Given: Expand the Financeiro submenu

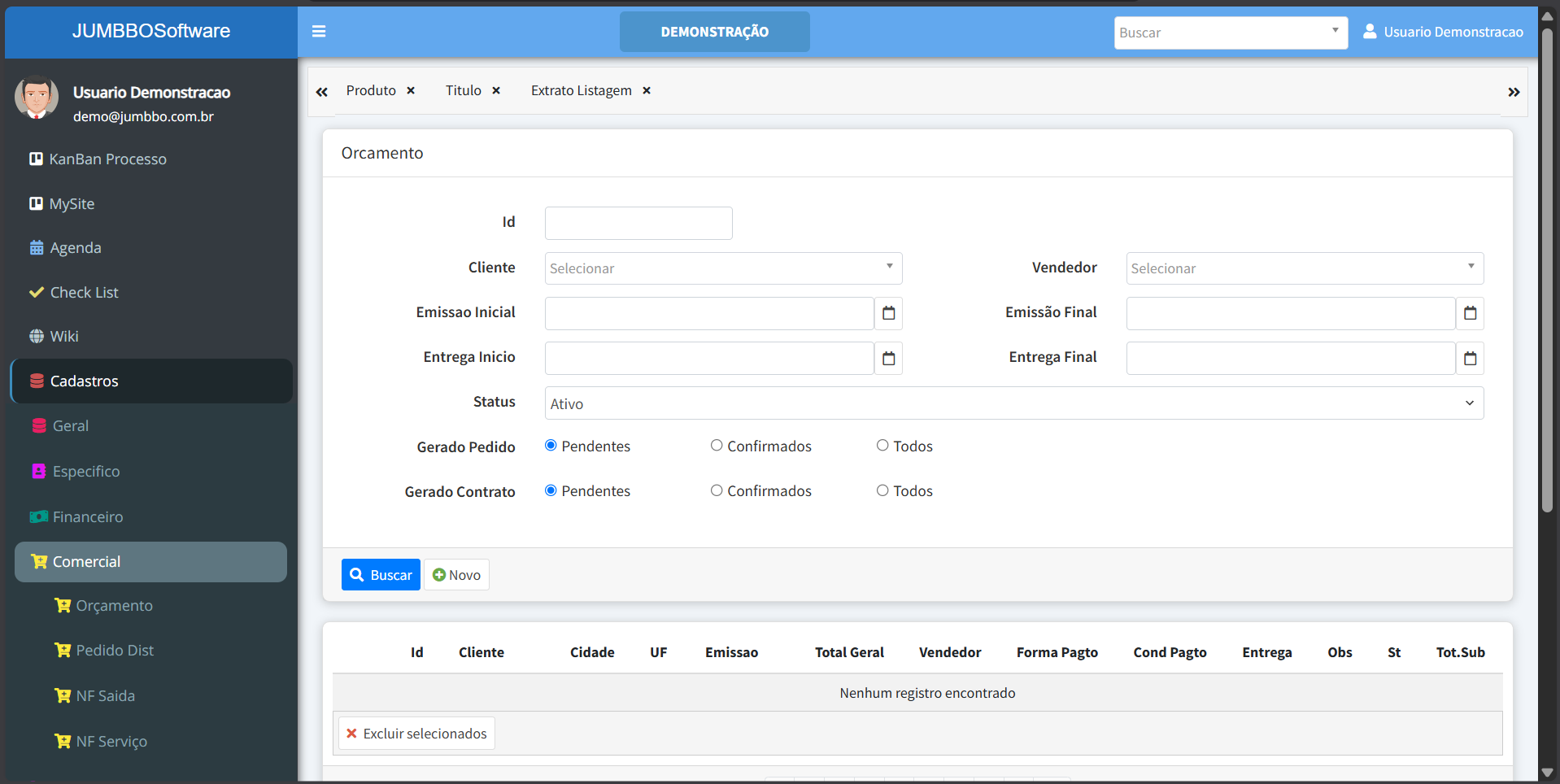Looking at the screenshot, I should 87,516.
